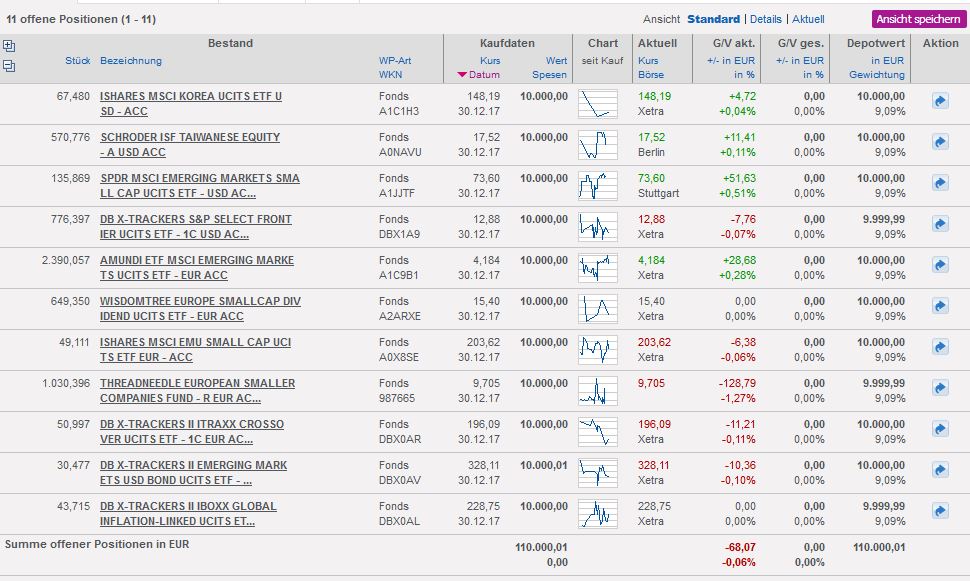Viewport: 970px width, 581px height.
Task: Expand all positions with the plus icon
Action: pyautogui.click(x=9, y=46)
